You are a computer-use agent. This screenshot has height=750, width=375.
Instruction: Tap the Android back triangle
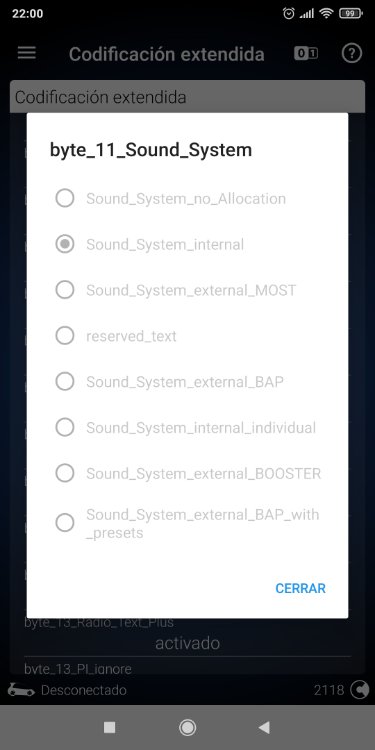pyautogui.click(x=264, y=728)
